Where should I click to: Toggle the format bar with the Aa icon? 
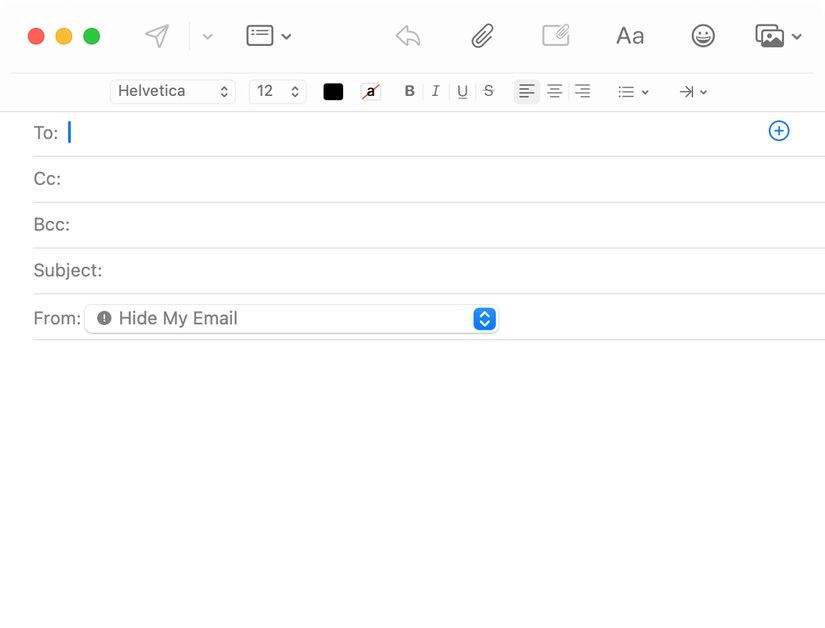click(x=629, y=35)
